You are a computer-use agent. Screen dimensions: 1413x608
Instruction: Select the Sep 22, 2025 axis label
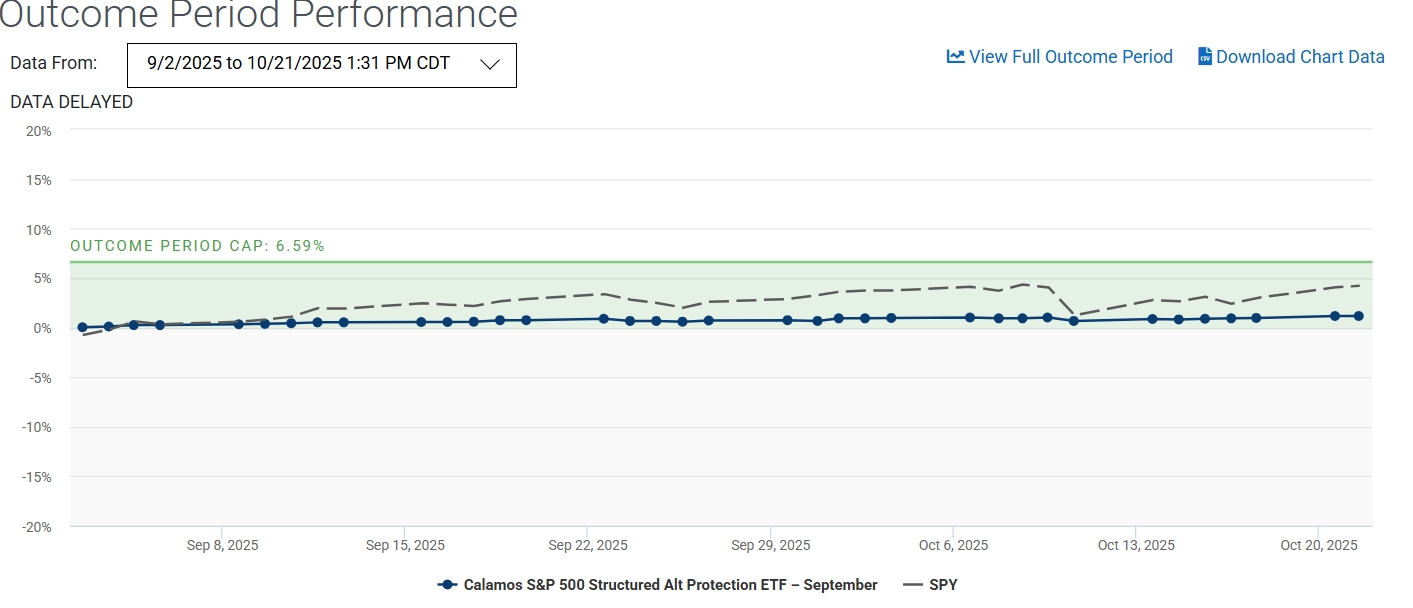[588, 545]
